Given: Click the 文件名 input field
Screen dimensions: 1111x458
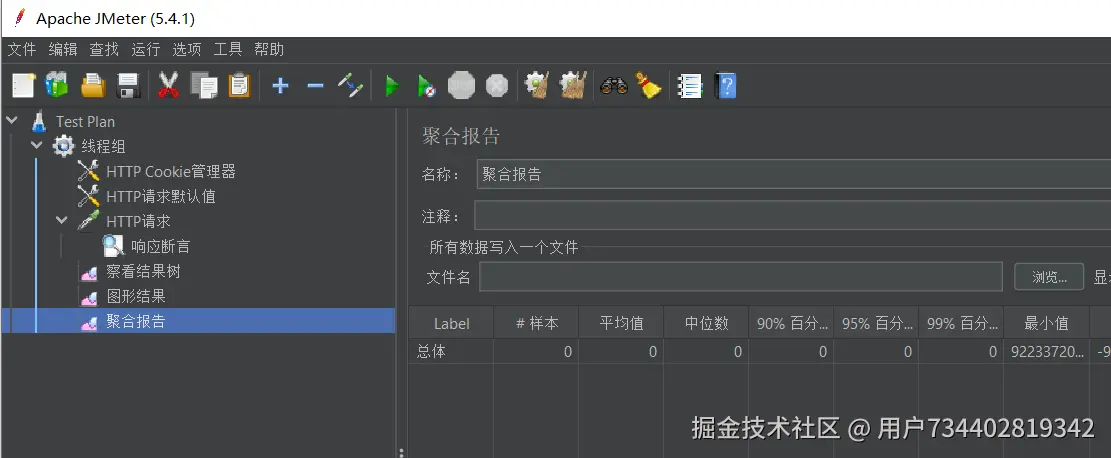Looking at the screenshot, I should (x=740, y=277).
